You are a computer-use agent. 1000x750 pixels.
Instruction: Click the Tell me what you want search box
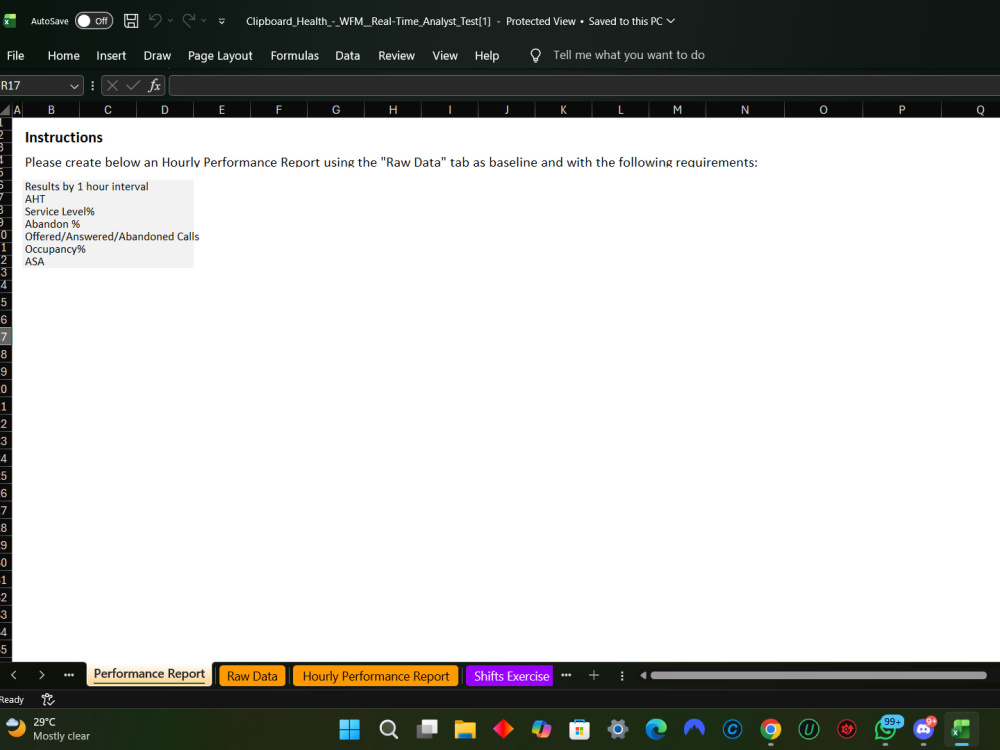pos(629,55)
